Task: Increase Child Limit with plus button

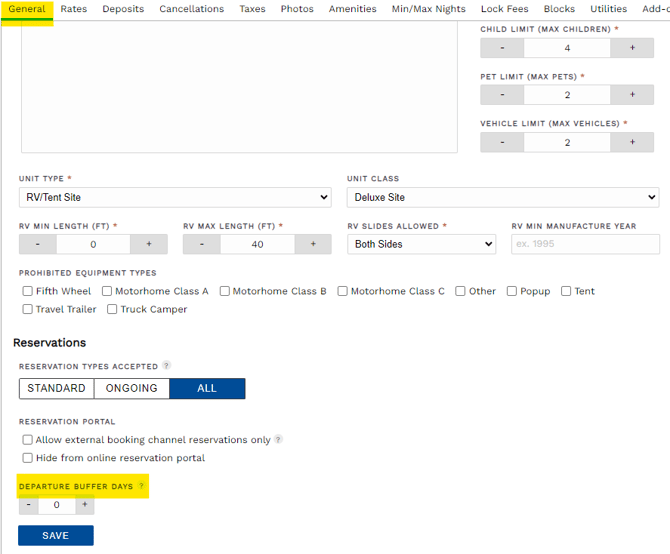Action: pyautogui.click(x=632, y=48)
